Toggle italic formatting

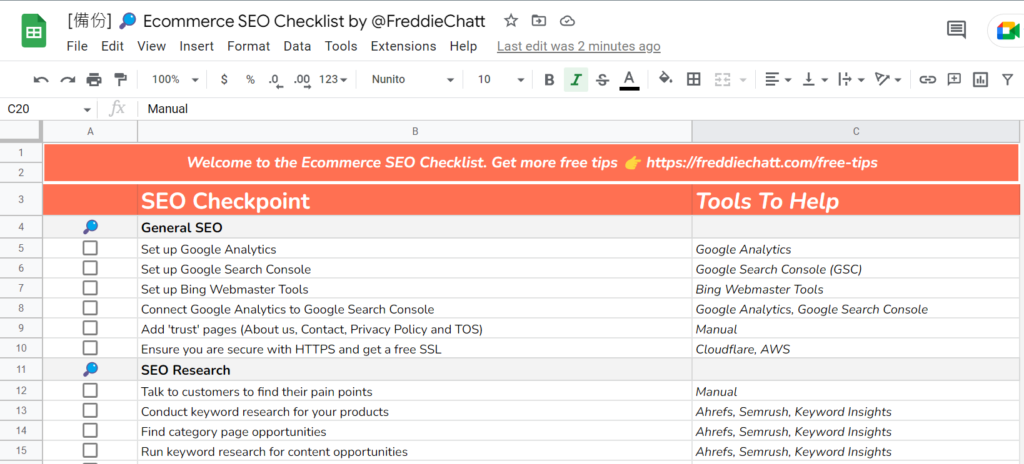tap(575, 80)
